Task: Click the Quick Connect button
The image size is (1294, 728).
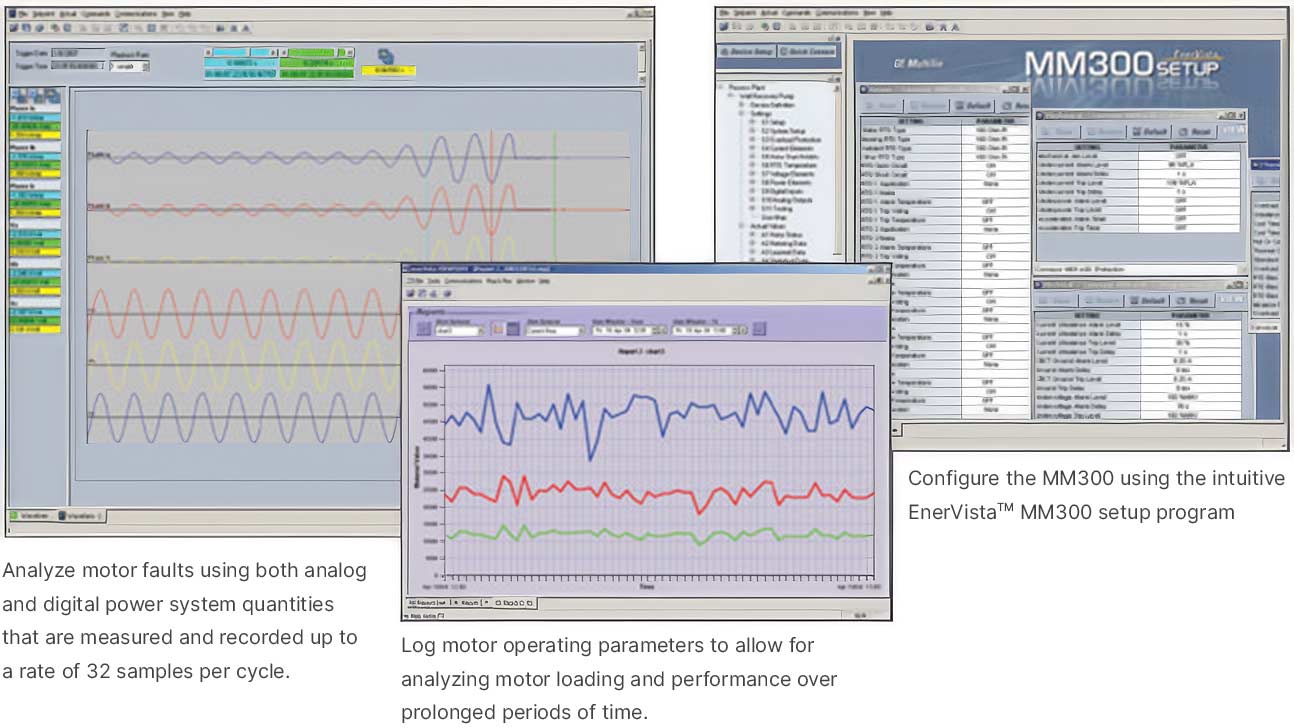Action: tap(807, 51)
